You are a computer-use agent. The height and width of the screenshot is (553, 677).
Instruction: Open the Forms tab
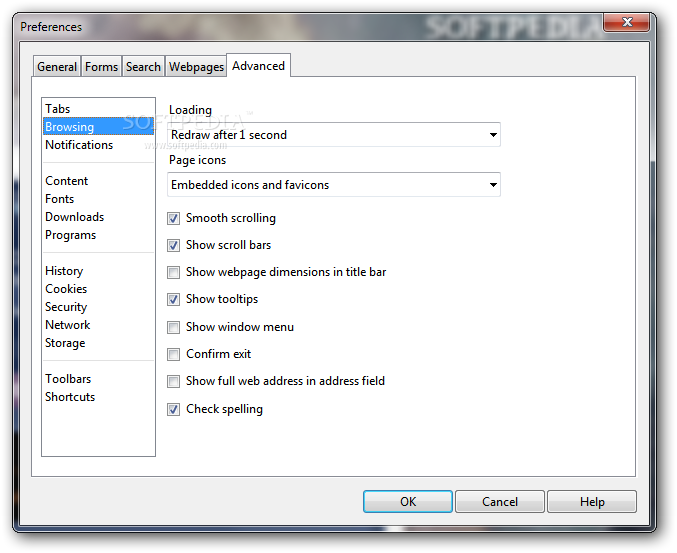coord(101,66)
